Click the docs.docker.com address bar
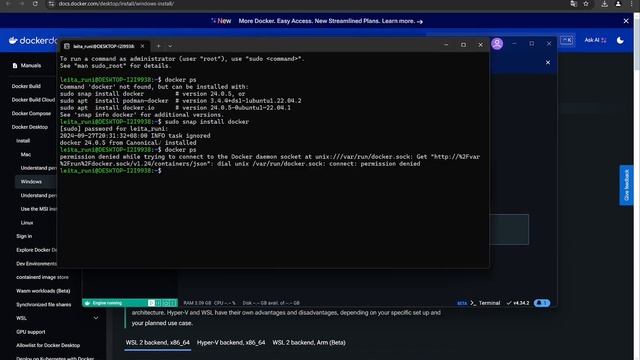640x360 pixels. (116, 4)
